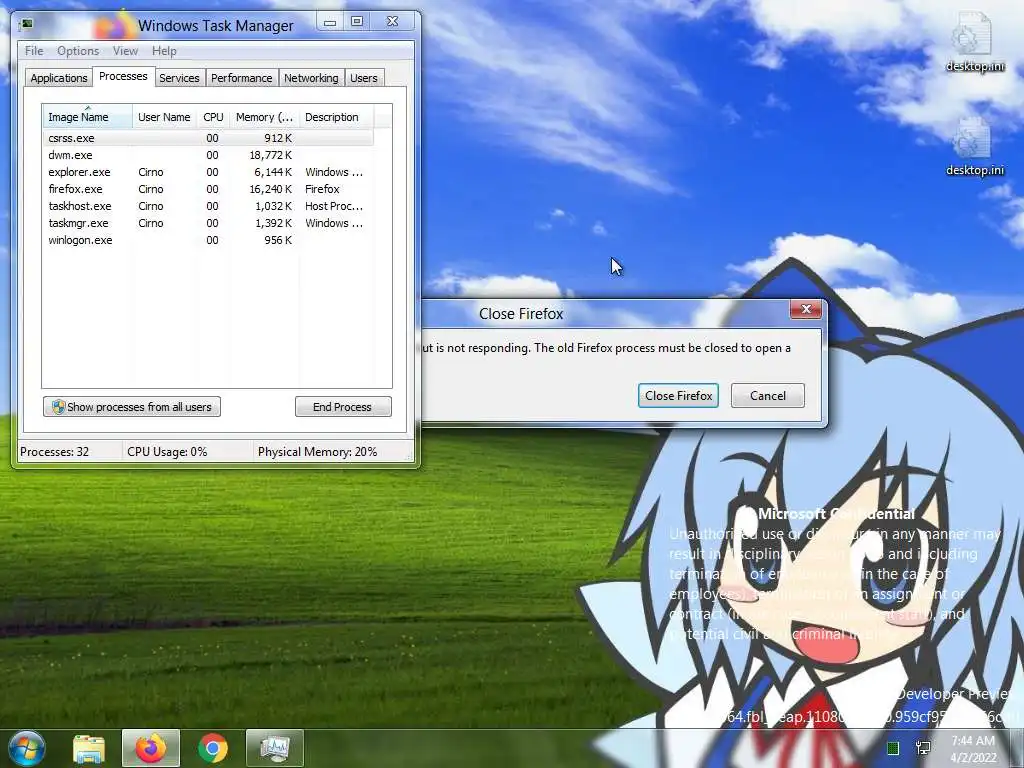Screen dimensions: 1024x768
Task: Switch to the Users tab
Action: (x=364, y=78)
